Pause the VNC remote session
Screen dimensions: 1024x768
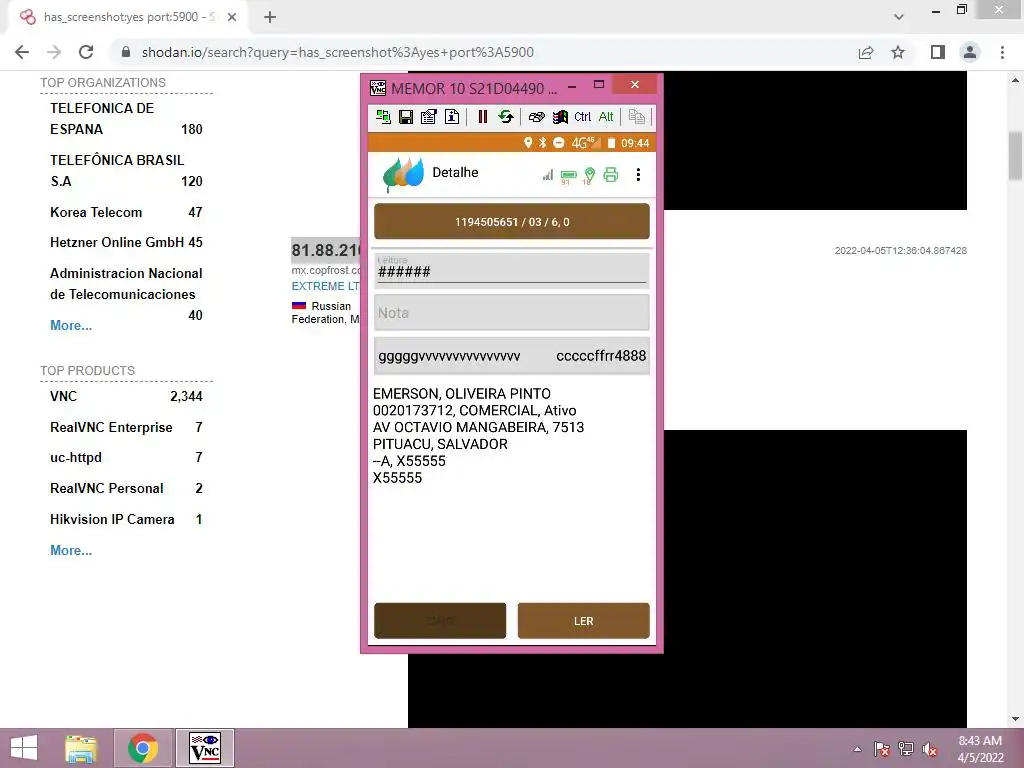[483, 117]
